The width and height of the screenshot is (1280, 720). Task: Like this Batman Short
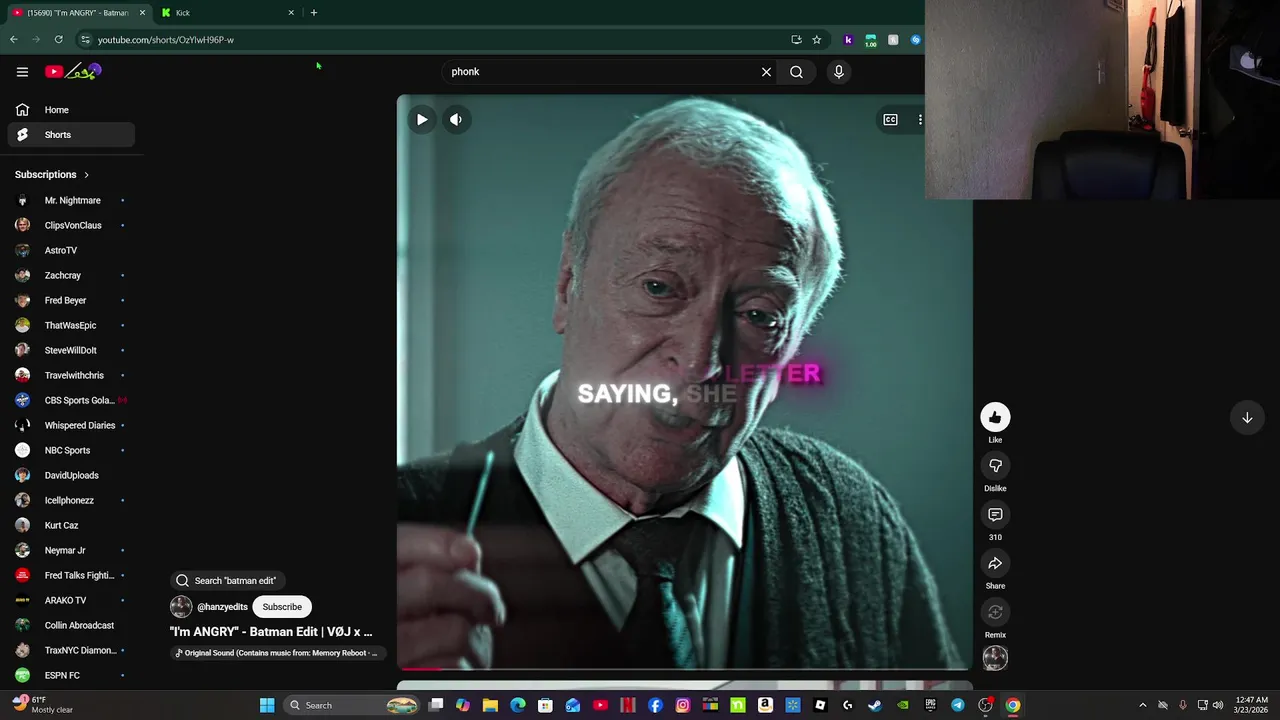[x=995, y=417]
